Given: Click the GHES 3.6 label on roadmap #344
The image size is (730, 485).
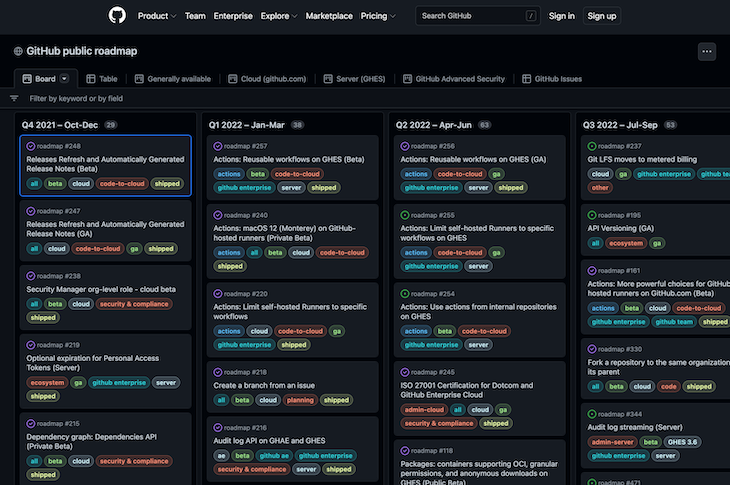Looking at the screenshot, I should [682, 442].
